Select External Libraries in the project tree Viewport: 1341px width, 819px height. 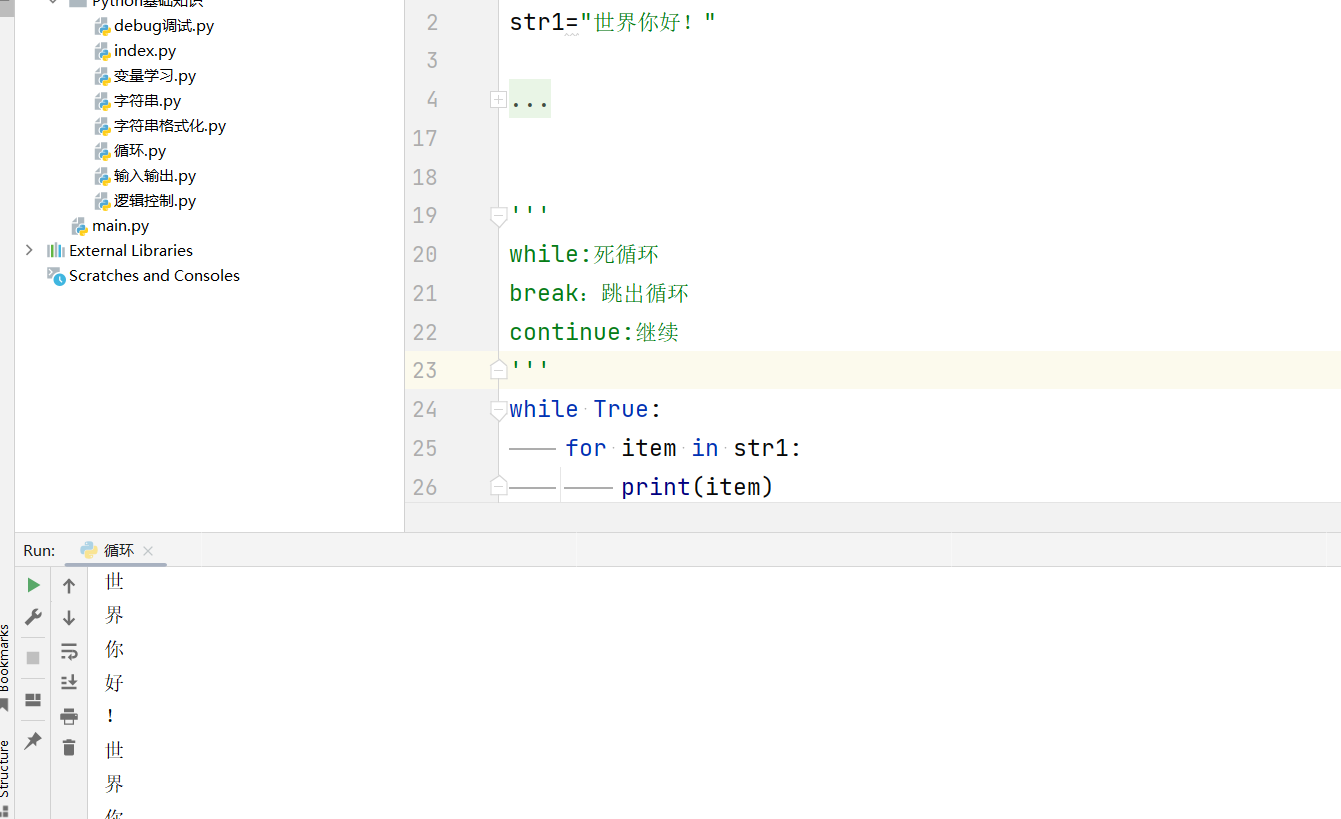click(x=131, y=250)
